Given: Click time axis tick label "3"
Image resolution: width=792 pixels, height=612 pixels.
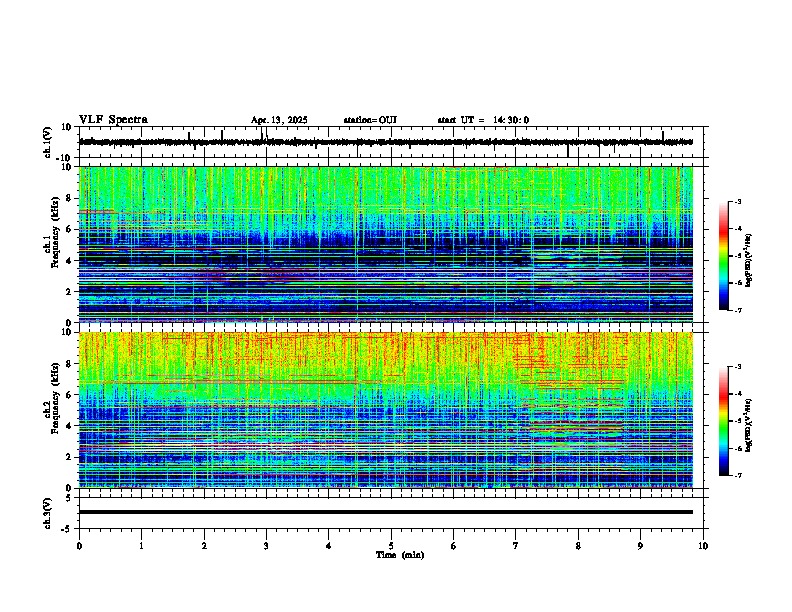Looking at the screenshot, I should 266,546.
